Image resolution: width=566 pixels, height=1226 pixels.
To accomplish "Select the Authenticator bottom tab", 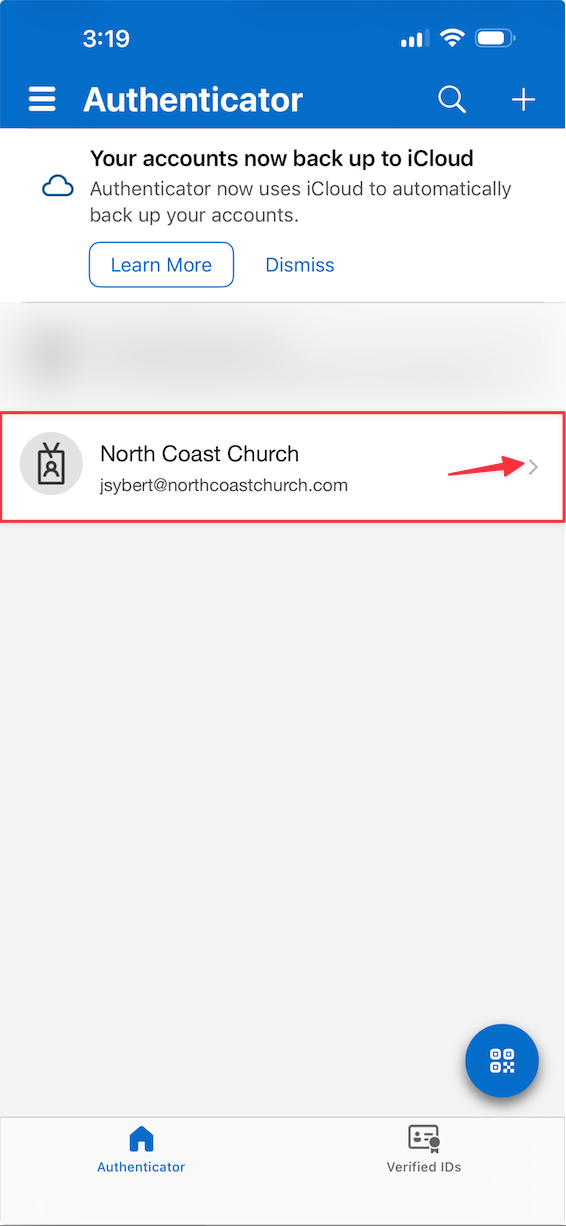I will (141, 1150).
